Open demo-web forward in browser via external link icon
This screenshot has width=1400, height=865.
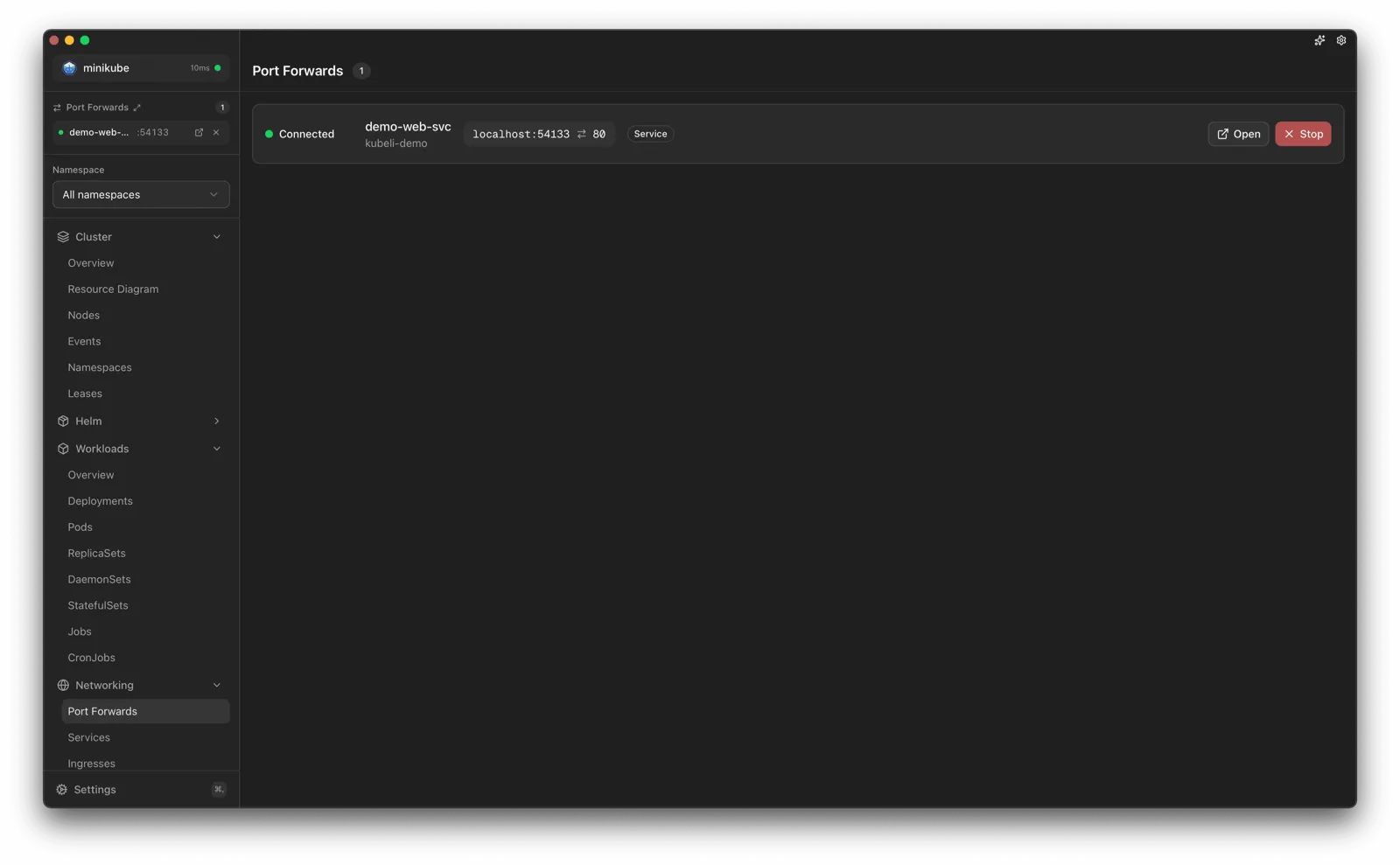pos(199,132)
